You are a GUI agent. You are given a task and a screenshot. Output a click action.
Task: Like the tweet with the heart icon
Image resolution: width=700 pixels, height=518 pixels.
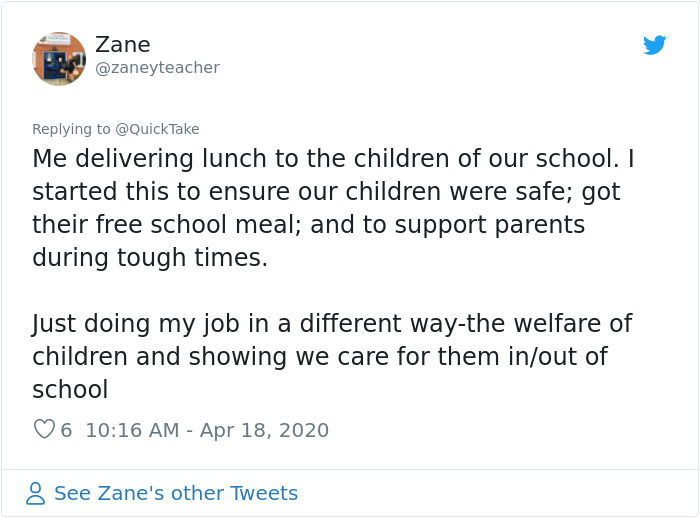[x=44, y=430]
